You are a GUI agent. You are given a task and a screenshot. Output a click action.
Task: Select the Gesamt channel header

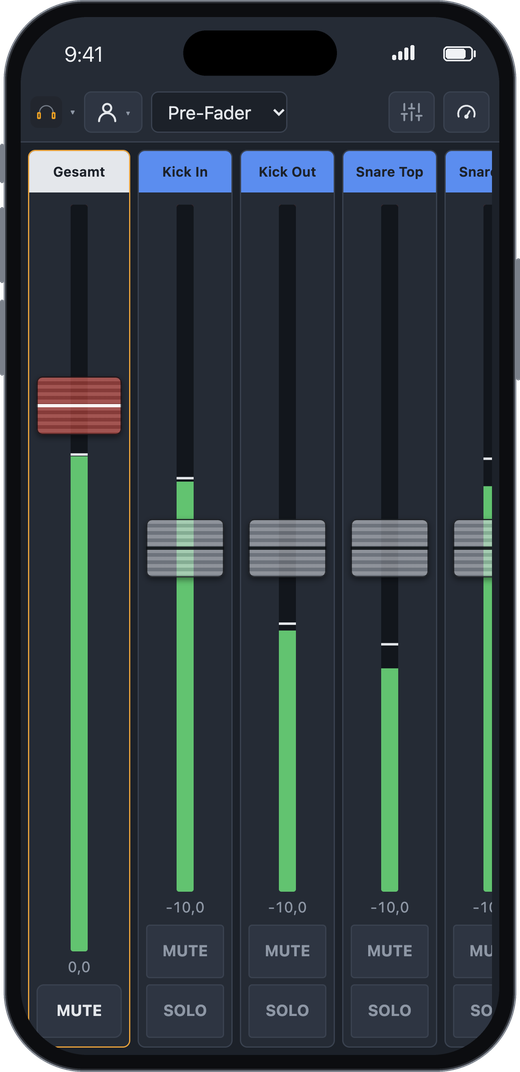point(79,172)
